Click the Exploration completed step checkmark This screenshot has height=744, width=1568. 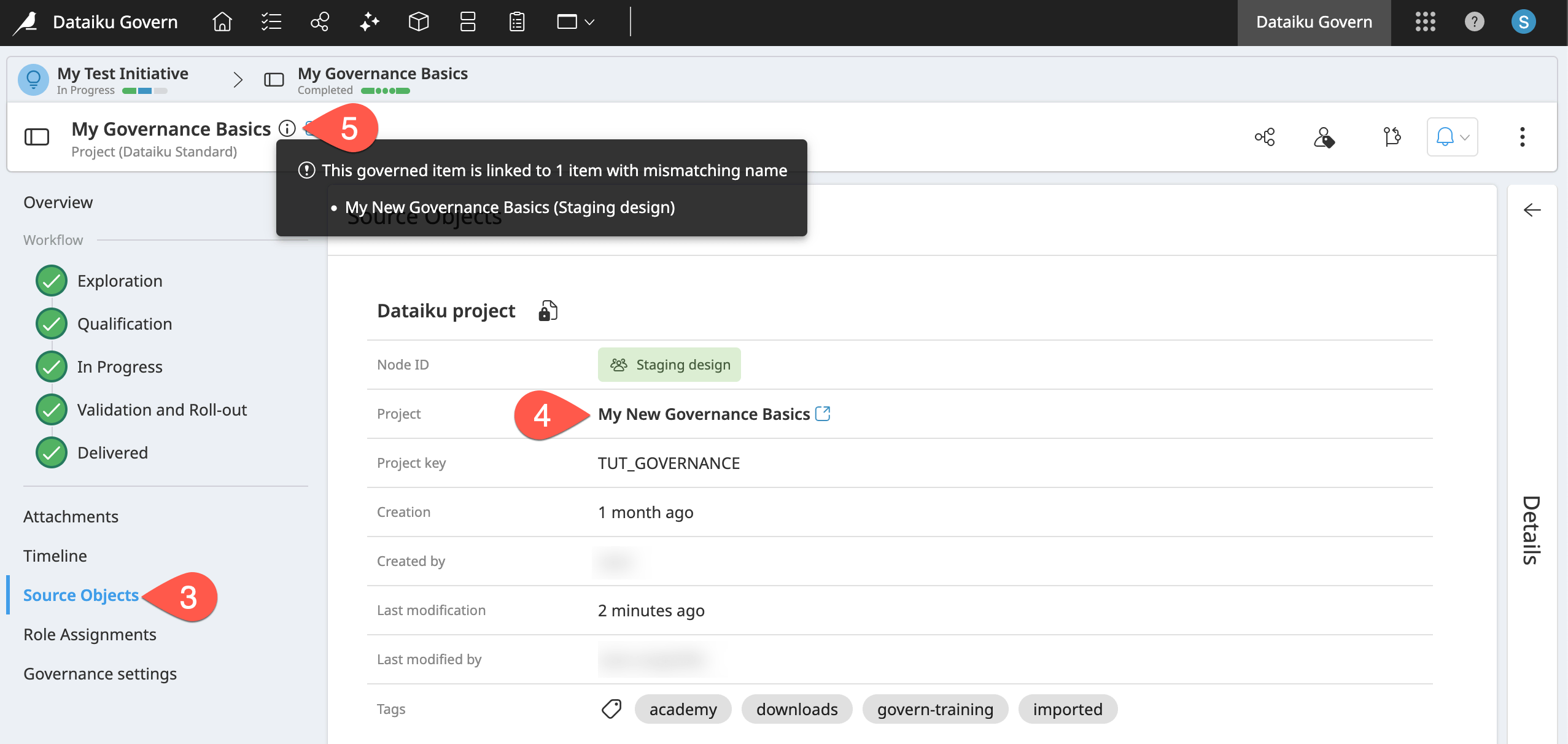pos(52,281)
